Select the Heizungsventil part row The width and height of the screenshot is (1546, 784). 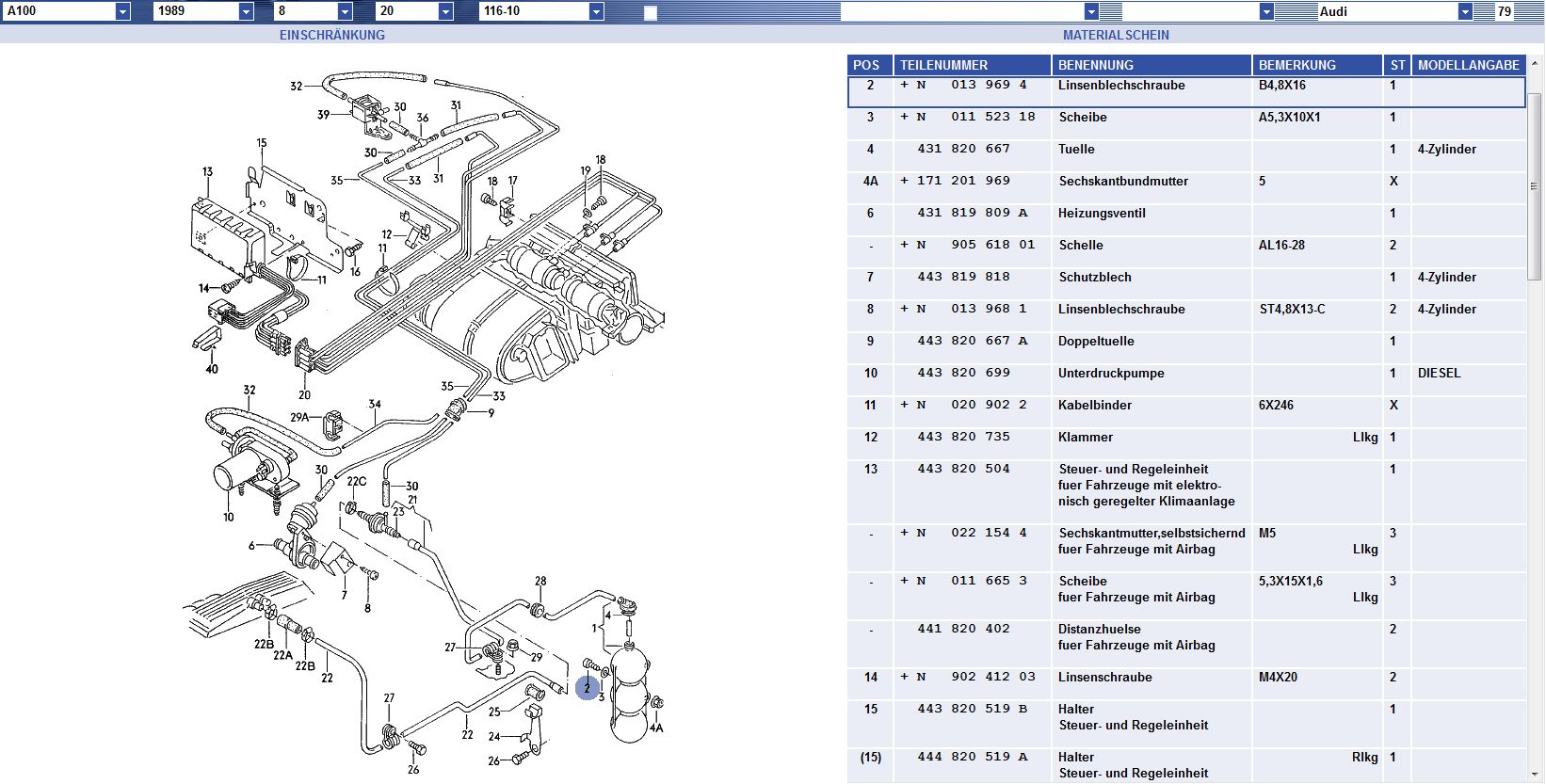click(x=1102, y=214)
